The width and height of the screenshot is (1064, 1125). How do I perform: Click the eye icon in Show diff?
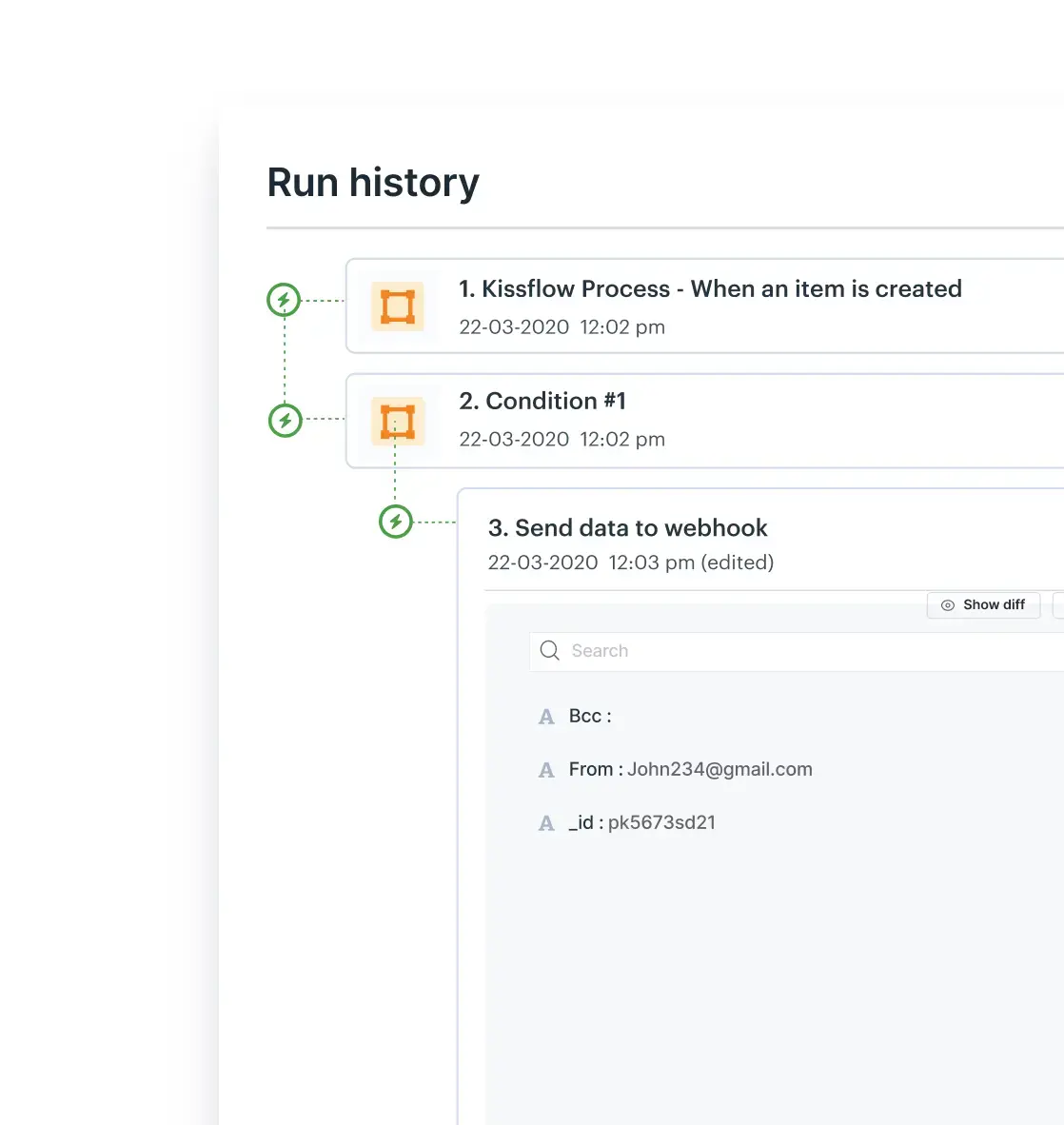(948, 605)
